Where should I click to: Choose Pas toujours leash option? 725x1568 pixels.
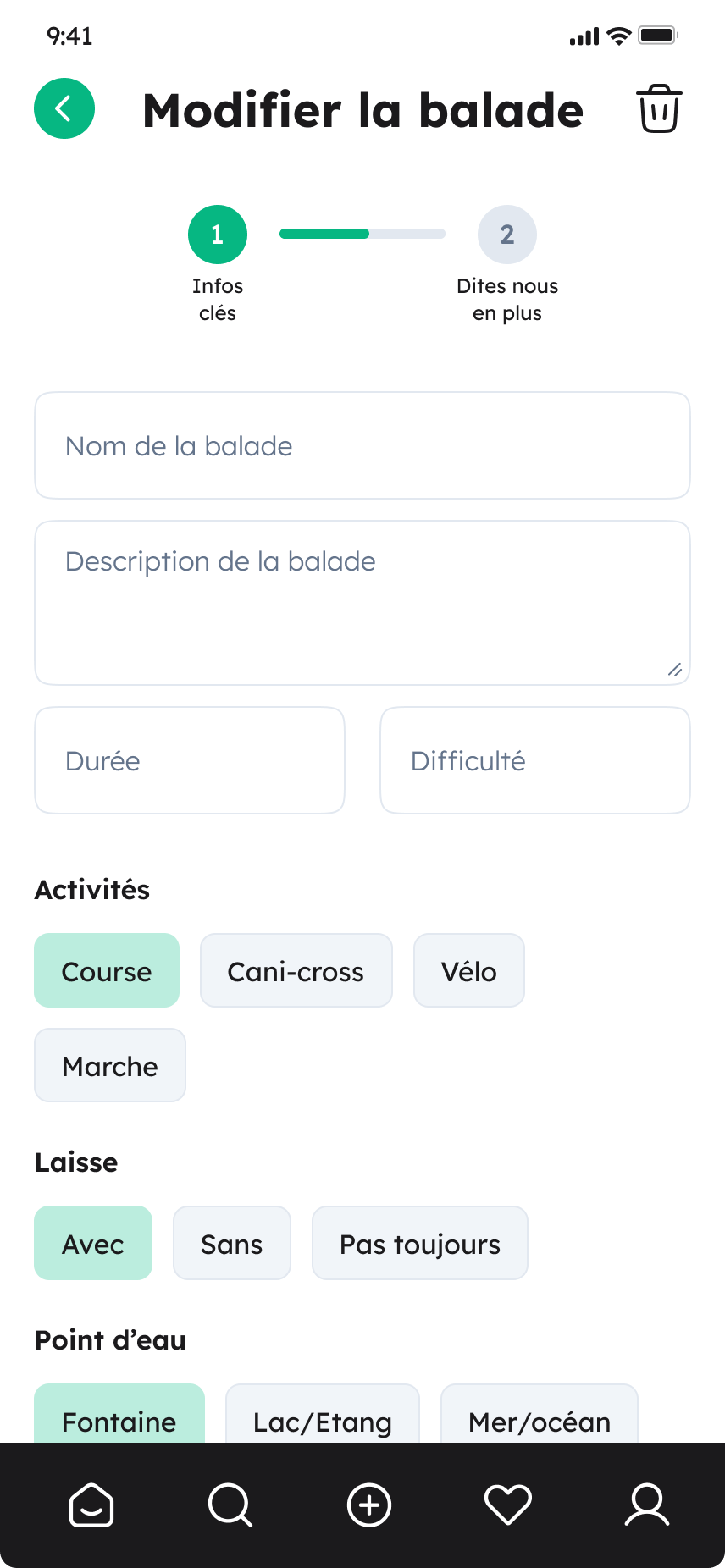click(x=420, y=1243)
